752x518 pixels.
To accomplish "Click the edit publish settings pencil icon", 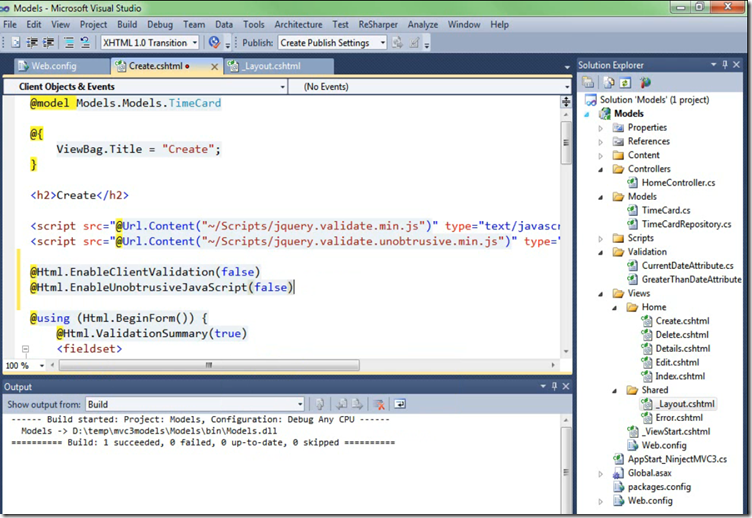I will (414, 43).
